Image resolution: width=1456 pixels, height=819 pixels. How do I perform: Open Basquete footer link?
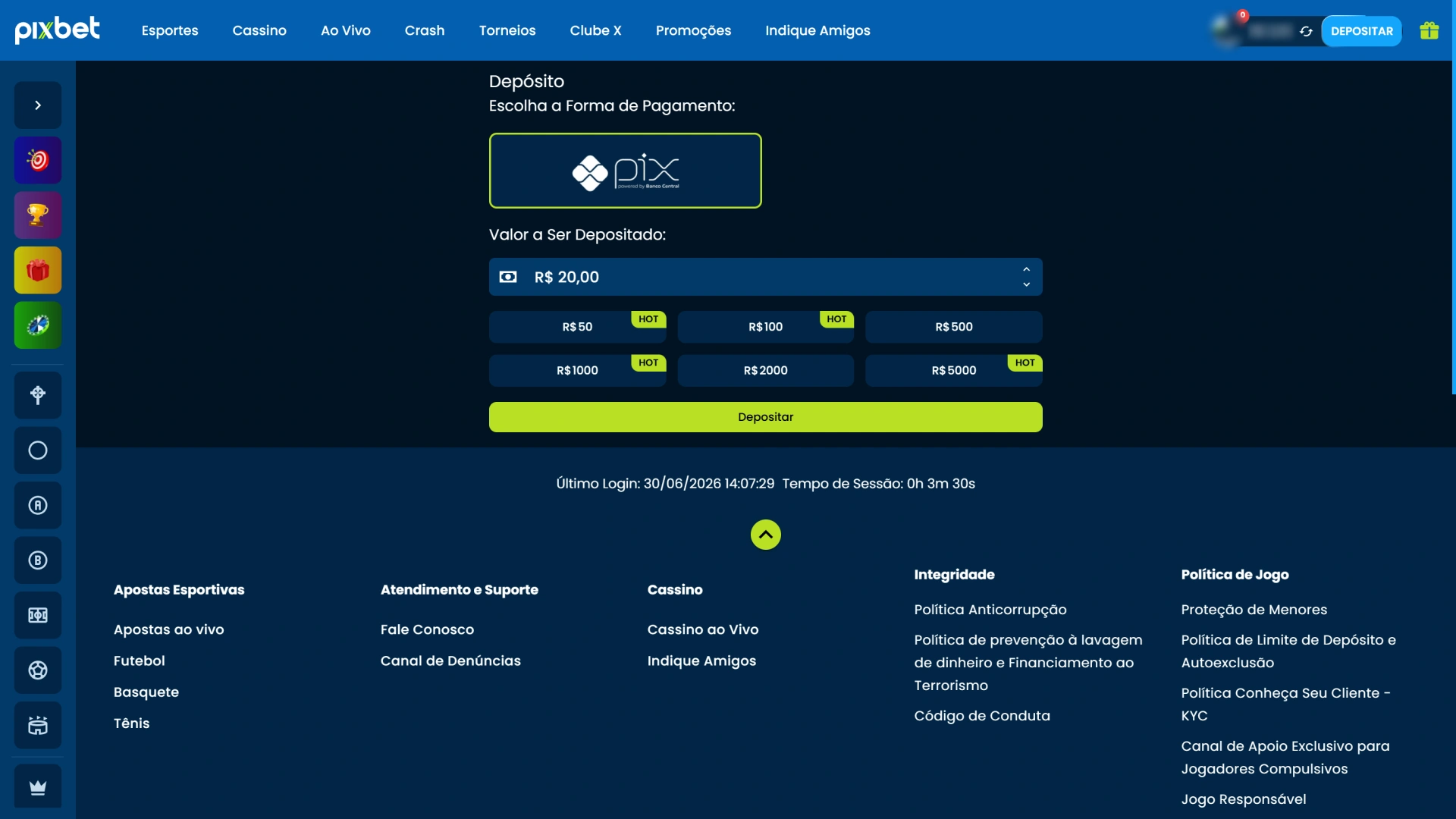coord(146,692)
